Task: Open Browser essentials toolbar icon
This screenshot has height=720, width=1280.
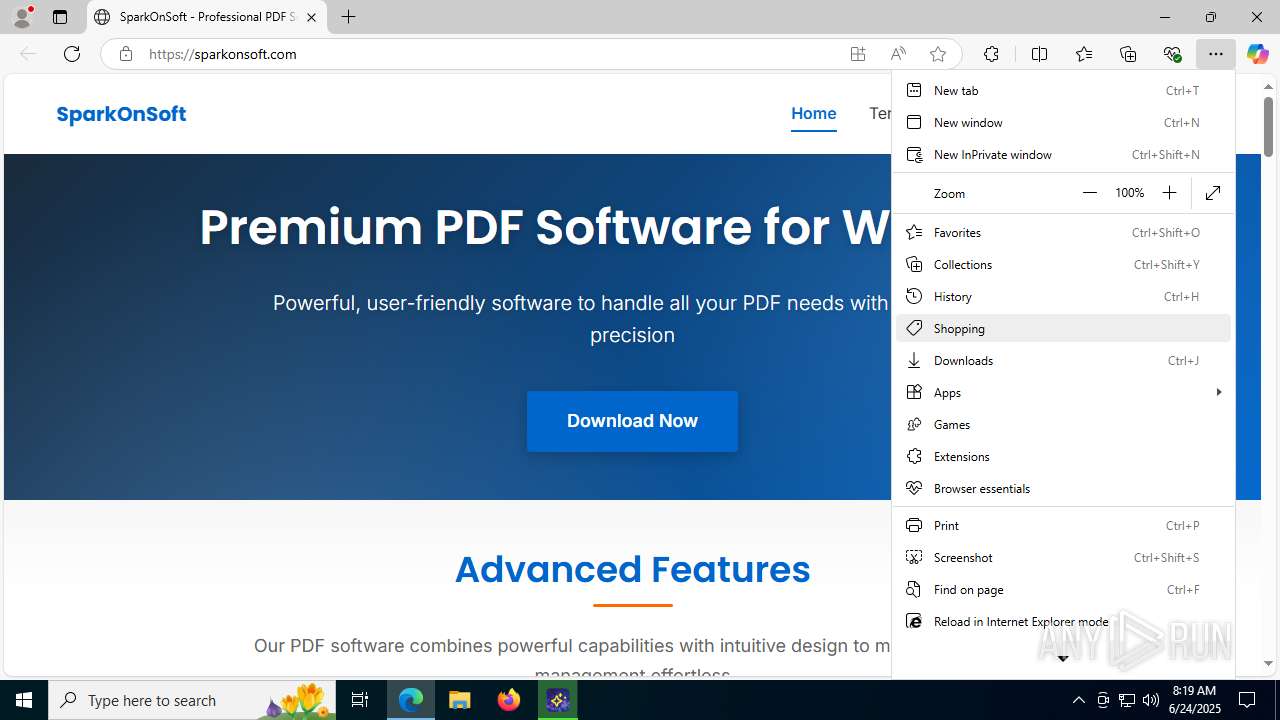Action: [1172, 54]
